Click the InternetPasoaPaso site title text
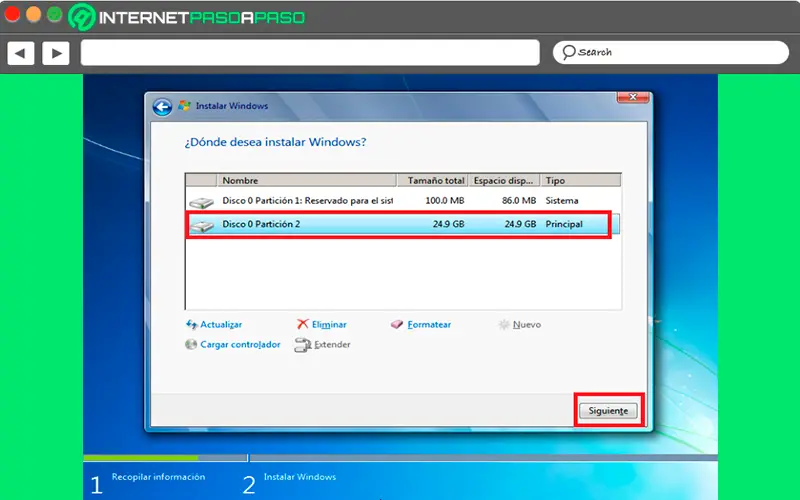The height and width of the screenshot is (500, 800). [202, 18]
